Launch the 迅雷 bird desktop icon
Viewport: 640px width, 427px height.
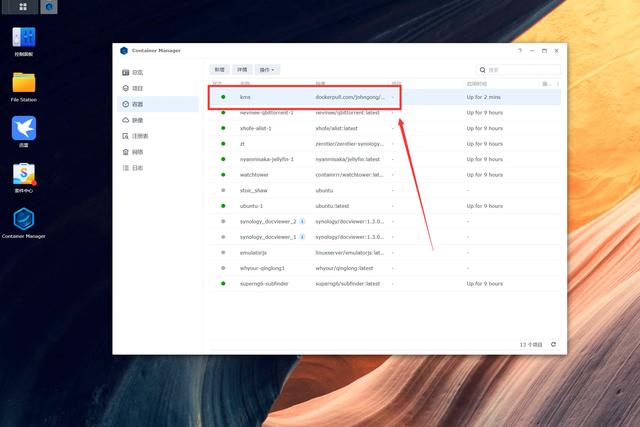(24, 131)
